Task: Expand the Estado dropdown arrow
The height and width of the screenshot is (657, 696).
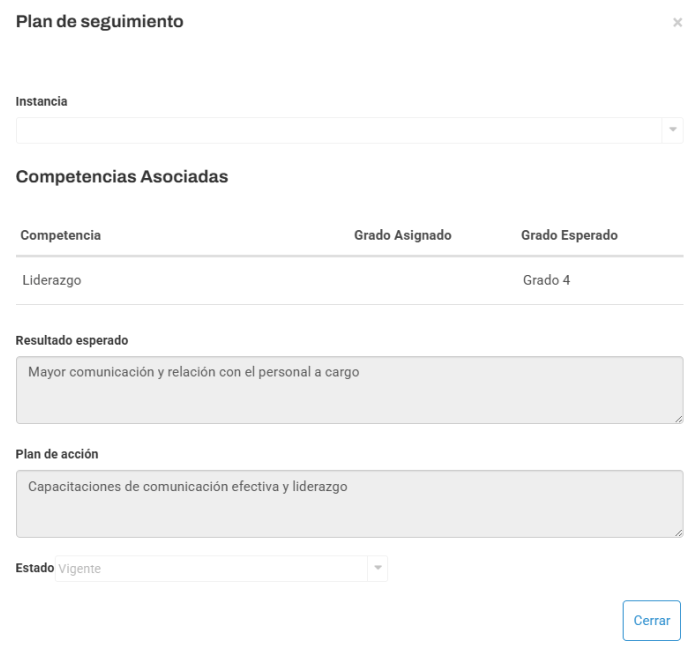Action: (x=378, y=568)
